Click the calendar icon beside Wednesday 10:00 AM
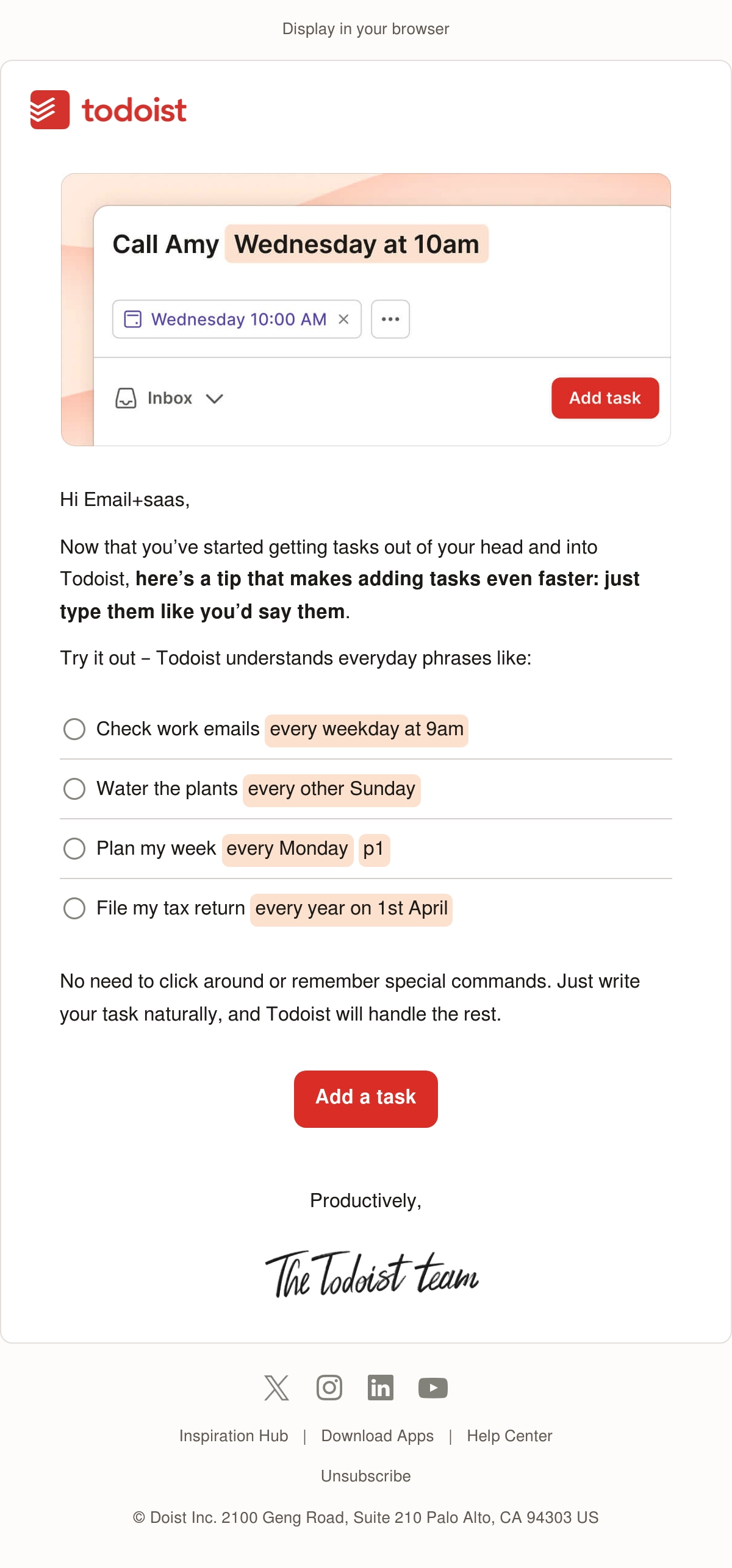The width and height of the screenshot is (732, 1568). click(x=132, y=319)
